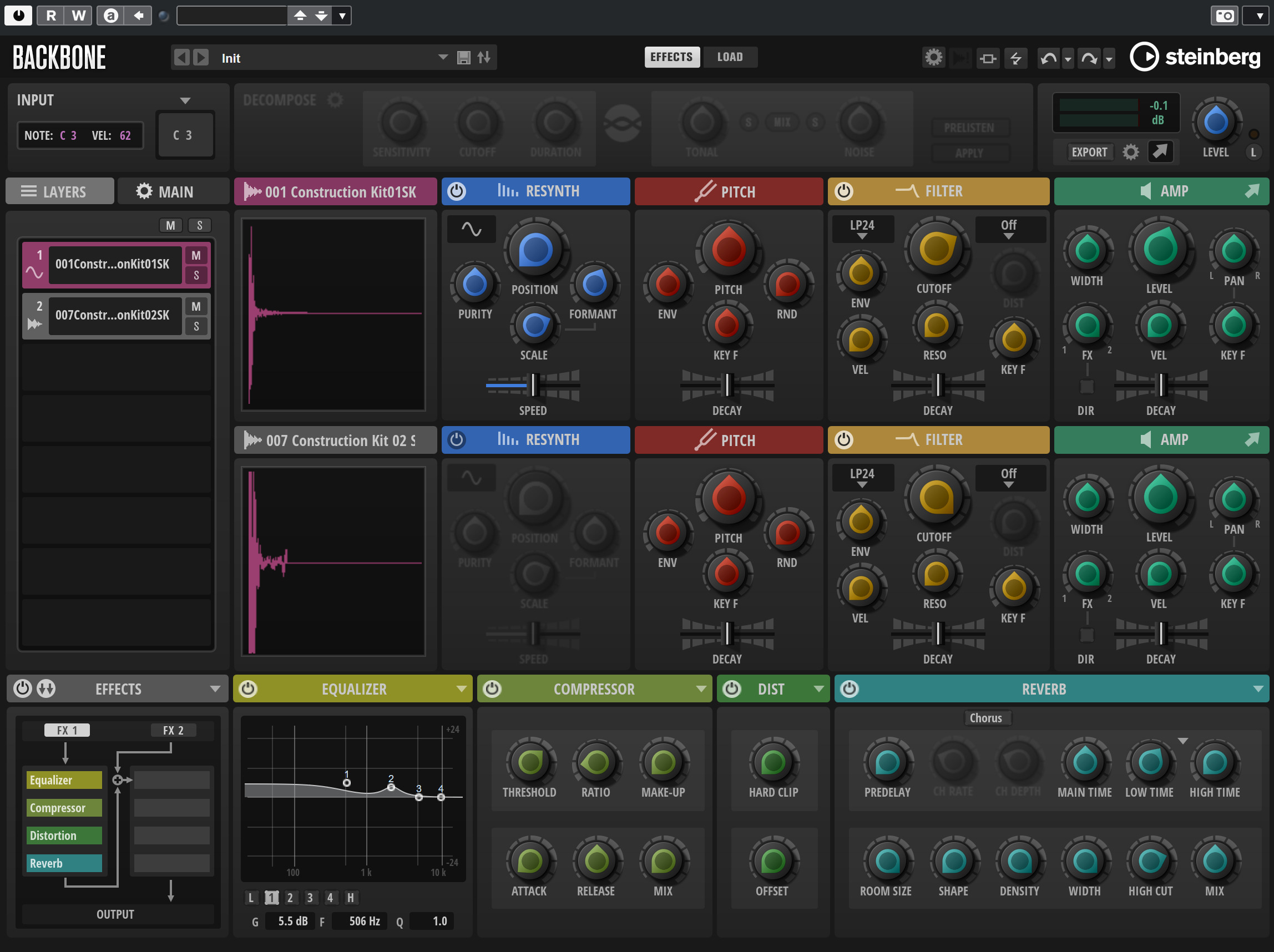Open layer 2 LP24 filter type dropdown
Screen dimensions: 1274x952
pos(862,478)
